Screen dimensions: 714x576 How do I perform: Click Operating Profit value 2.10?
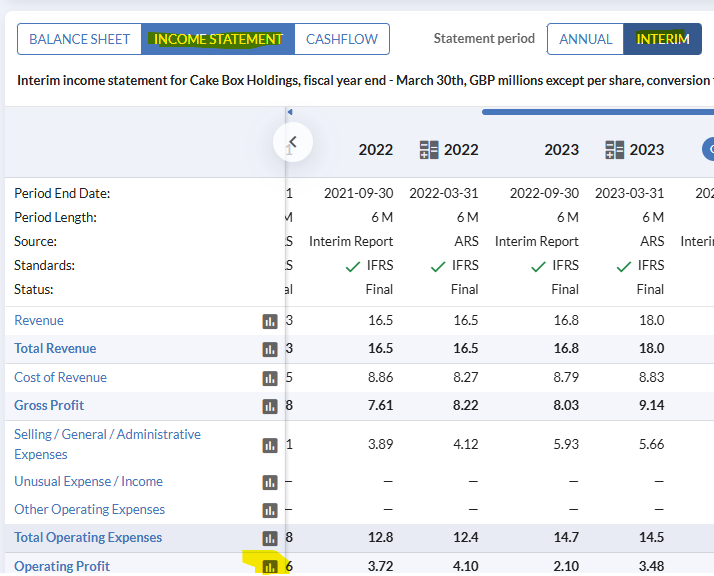(x=566, y=566)
